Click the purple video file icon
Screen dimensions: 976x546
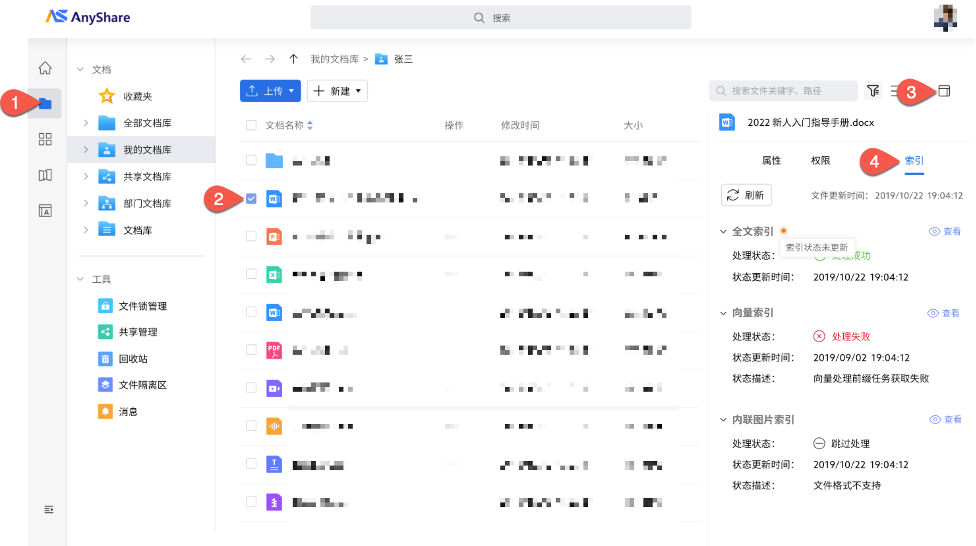tap(274, 388)
